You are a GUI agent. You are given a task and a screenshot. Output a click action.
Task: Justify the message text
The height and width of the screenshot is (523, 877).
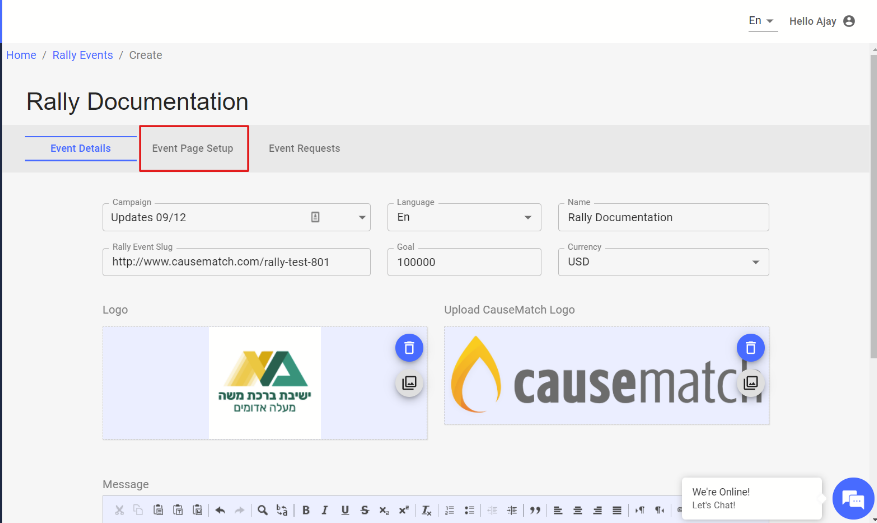617,510
